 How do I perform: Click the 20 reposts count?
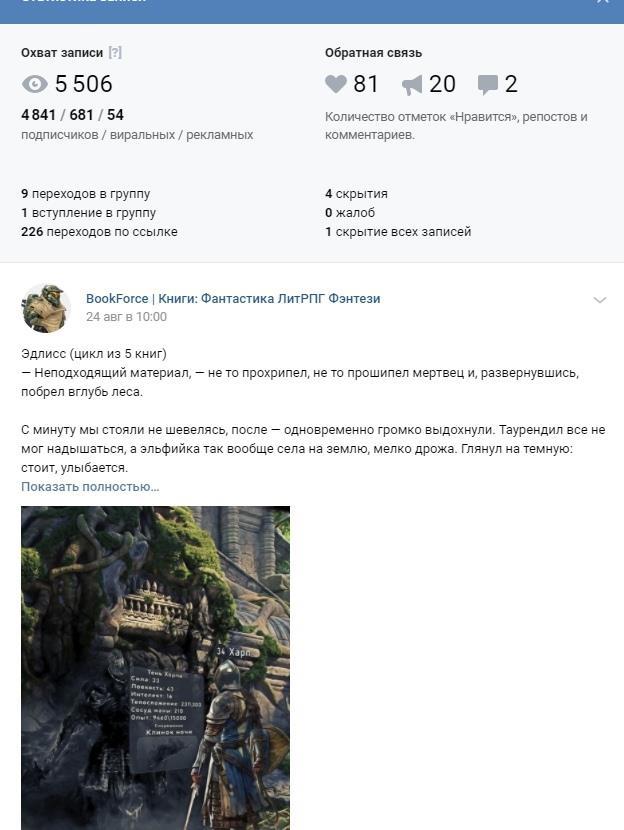[x=442, y=84]
